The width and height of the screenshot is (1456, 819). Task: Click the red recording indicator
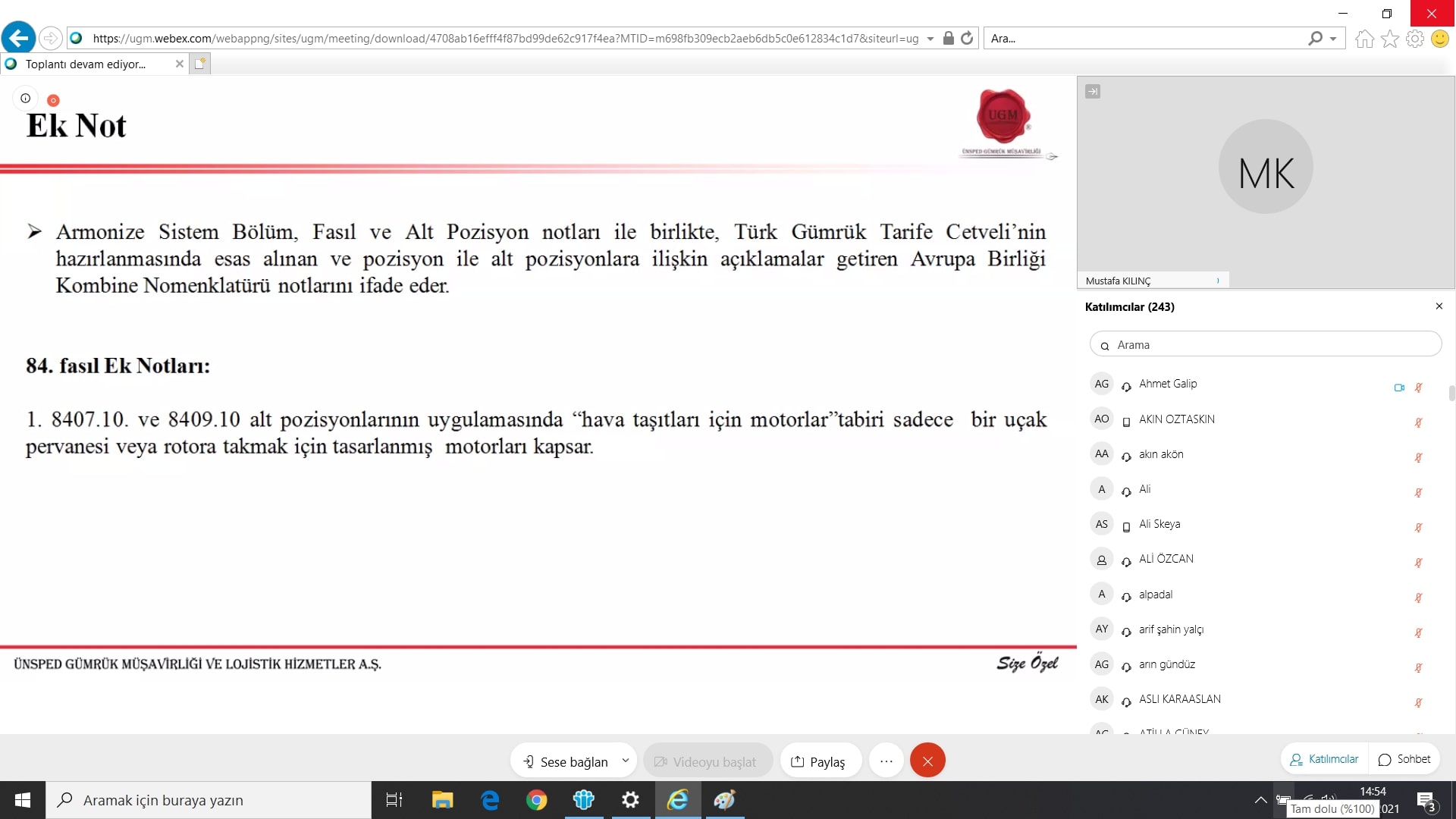(53, 100)
